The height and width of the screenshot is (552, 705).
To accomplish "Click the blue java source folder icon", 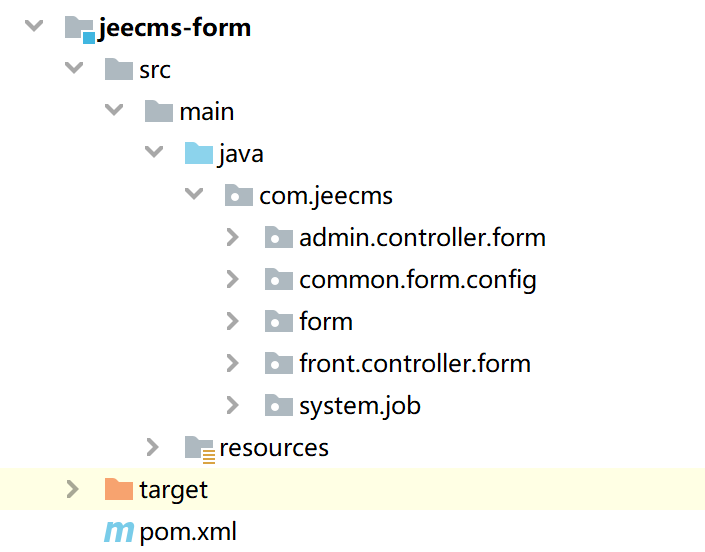I will 199,154.
